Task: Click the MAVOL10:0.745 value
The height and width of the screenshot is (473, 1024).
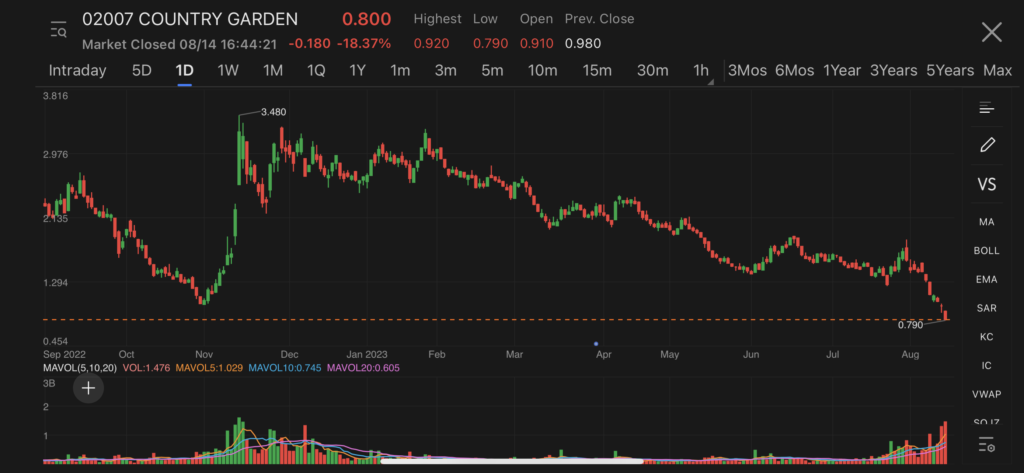Action: tap(285, 368)
